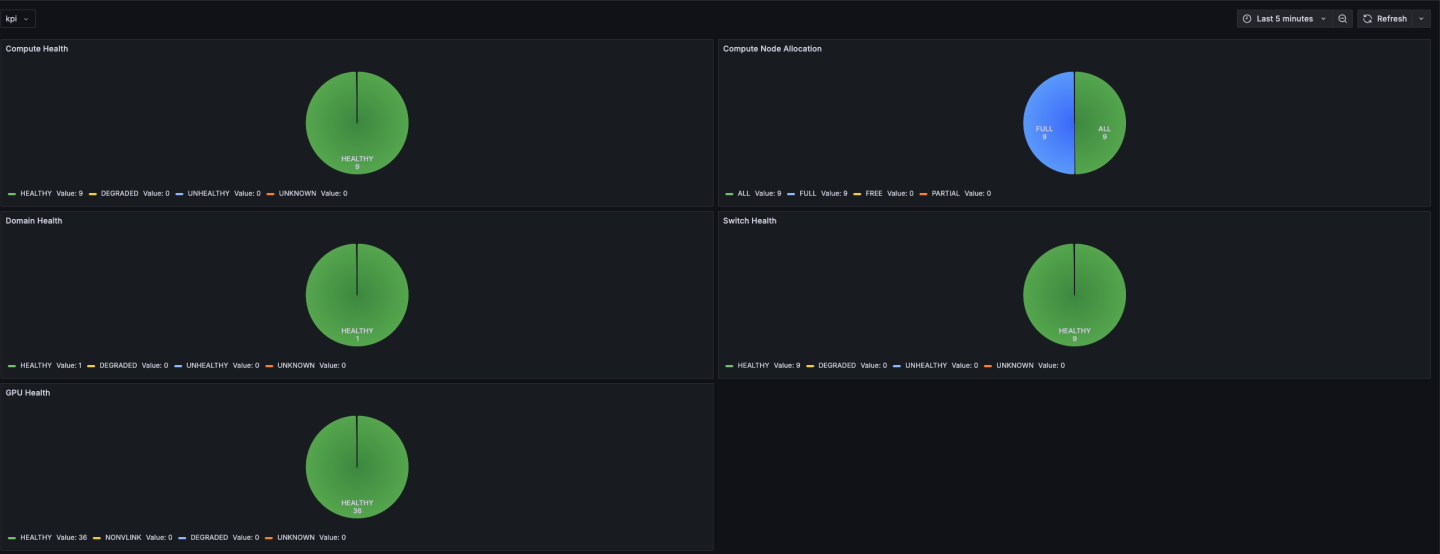Click the zoom out time range icon

1343,19
